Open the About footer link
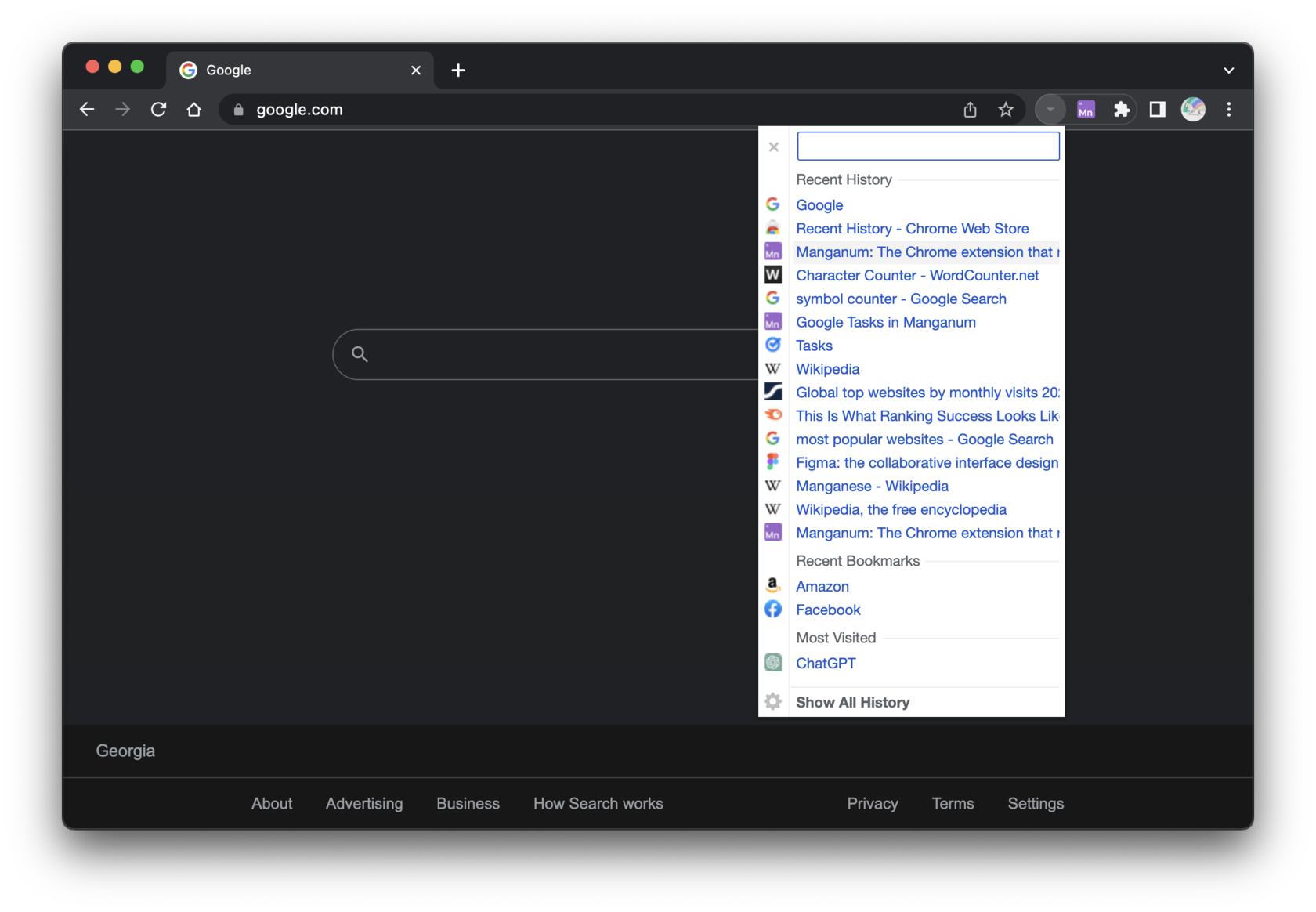This screenshot has height=912, width=1316. [x=272, y=804]
